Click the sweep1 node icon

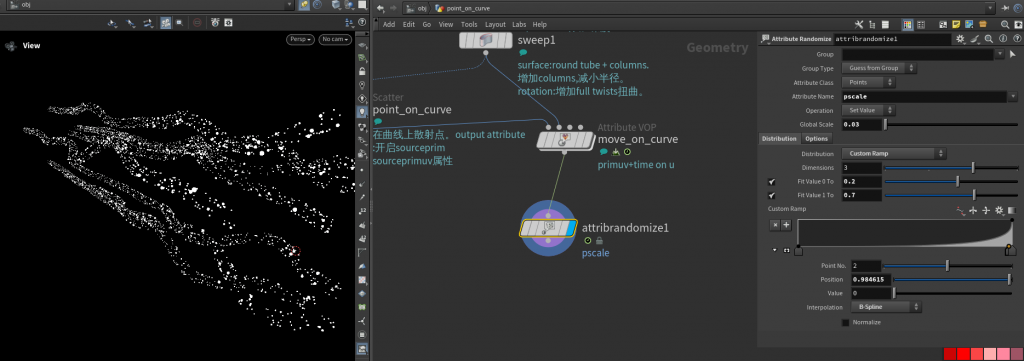coord(486,40)
